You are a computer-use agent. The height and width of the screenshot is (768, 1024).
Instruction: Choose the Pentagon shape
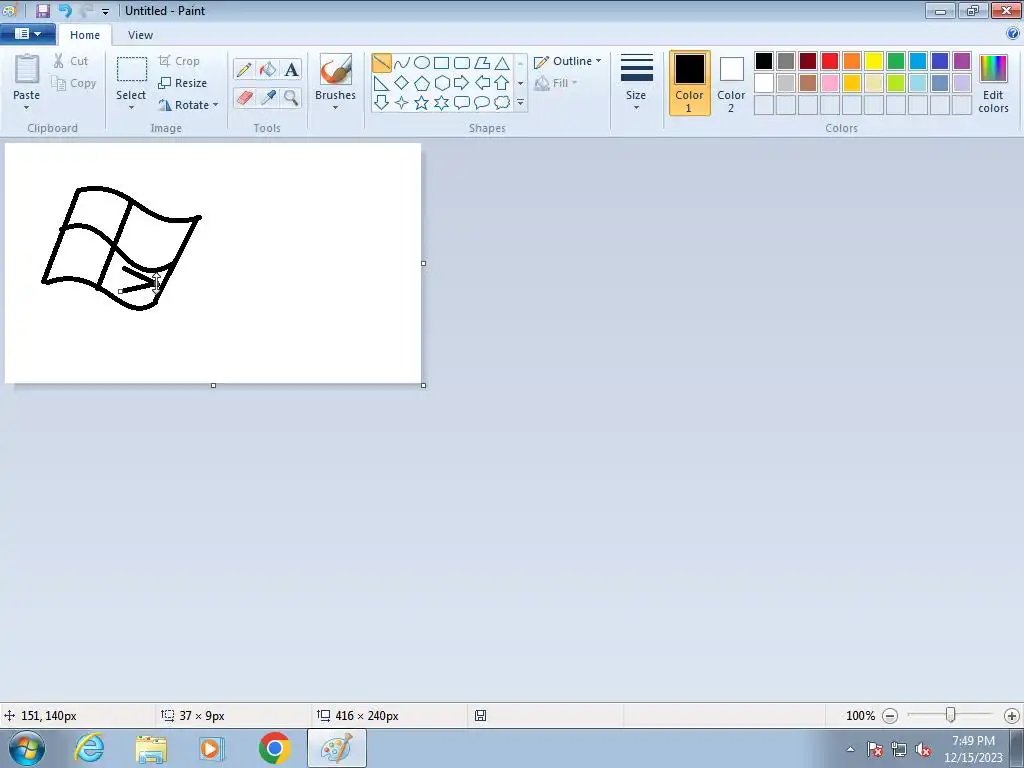422,83
